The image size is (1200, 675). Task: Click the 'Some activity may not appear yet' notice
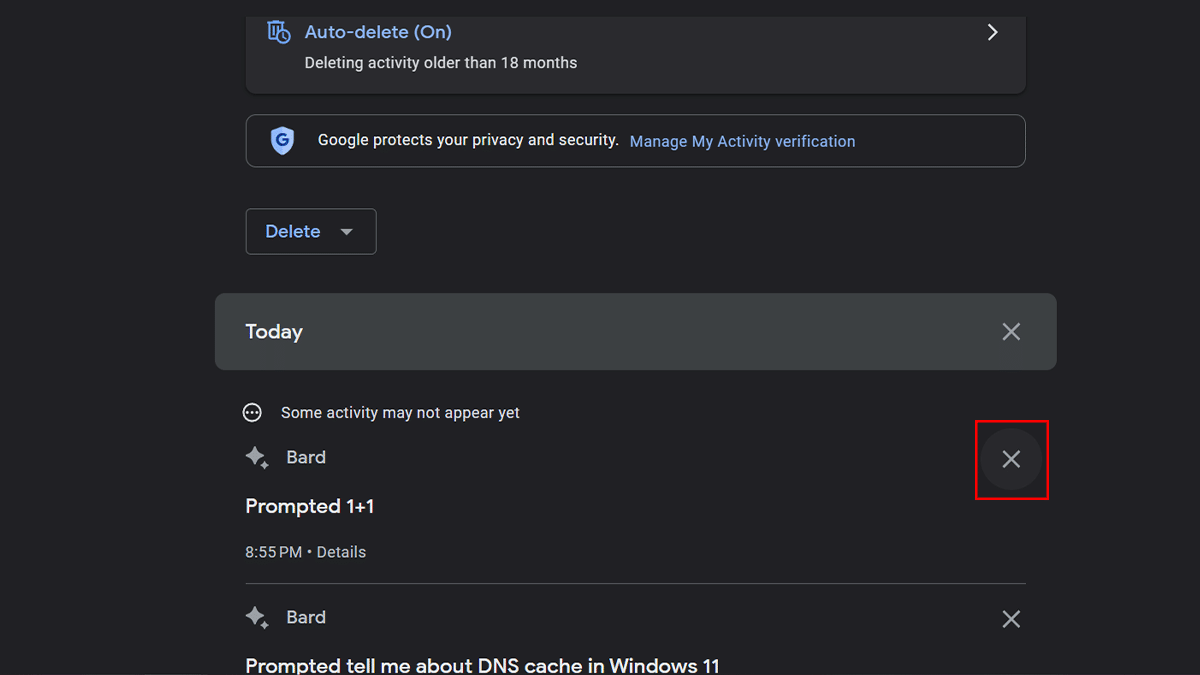point(400,412)
